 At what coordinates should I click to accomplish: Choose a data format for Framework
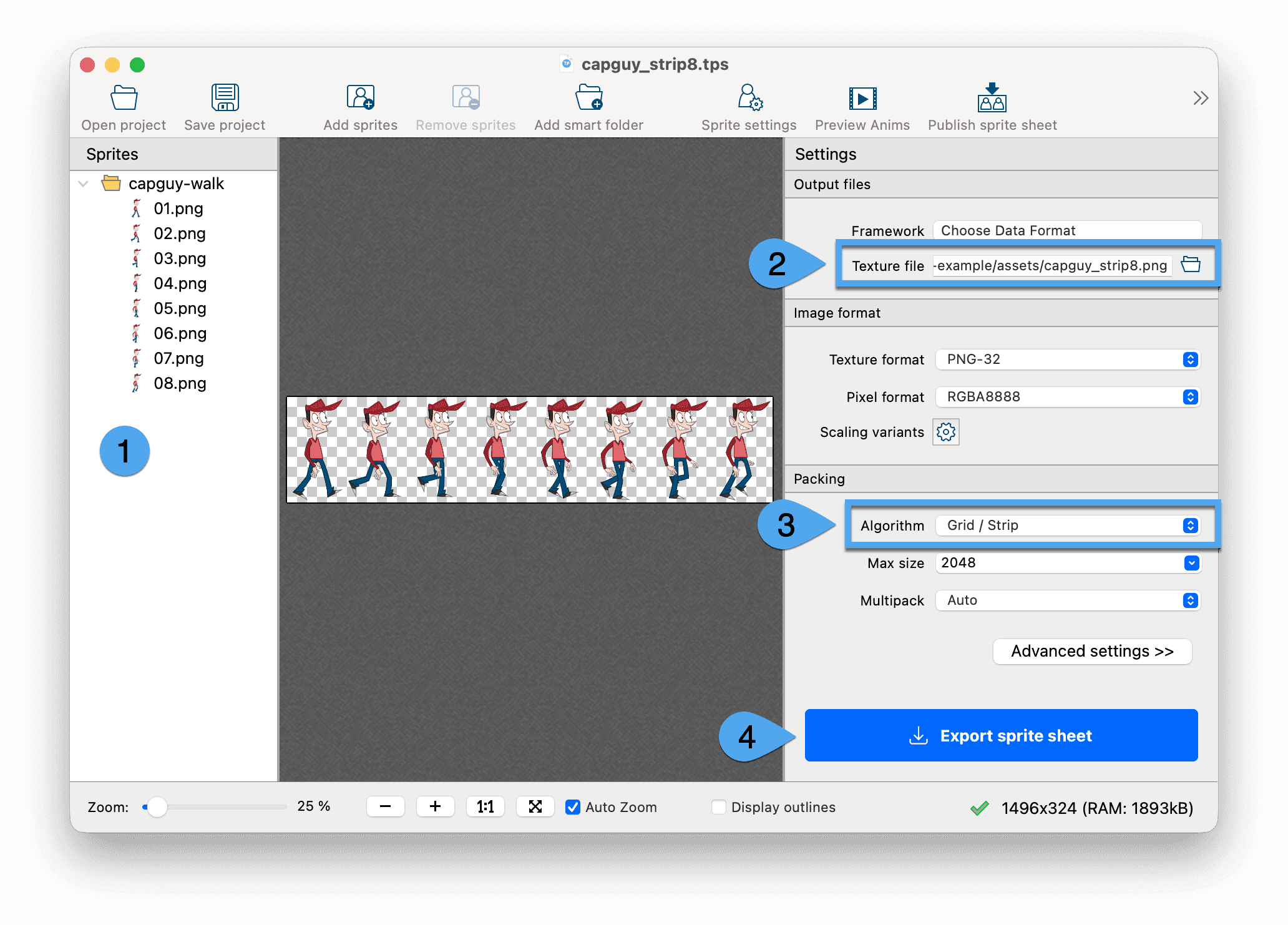tap(1068, 230)
